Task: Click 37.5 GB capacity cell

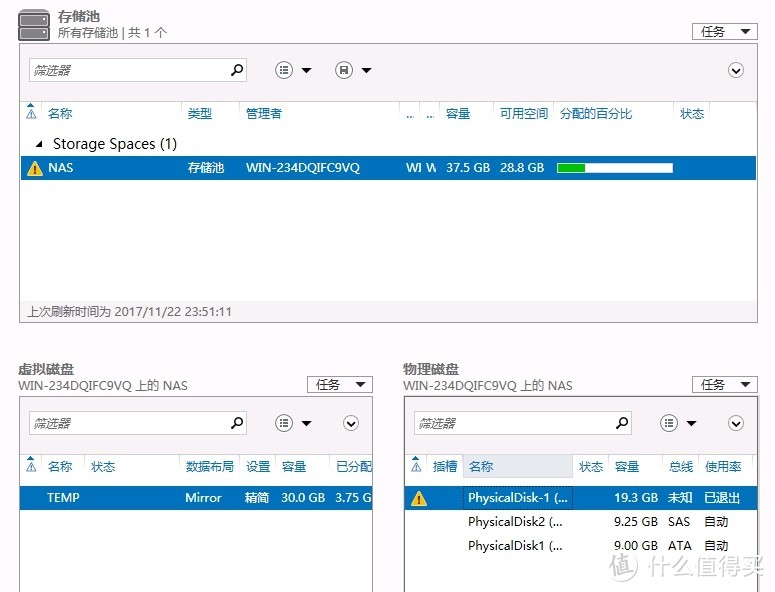Action: click(x=468, y=168)
